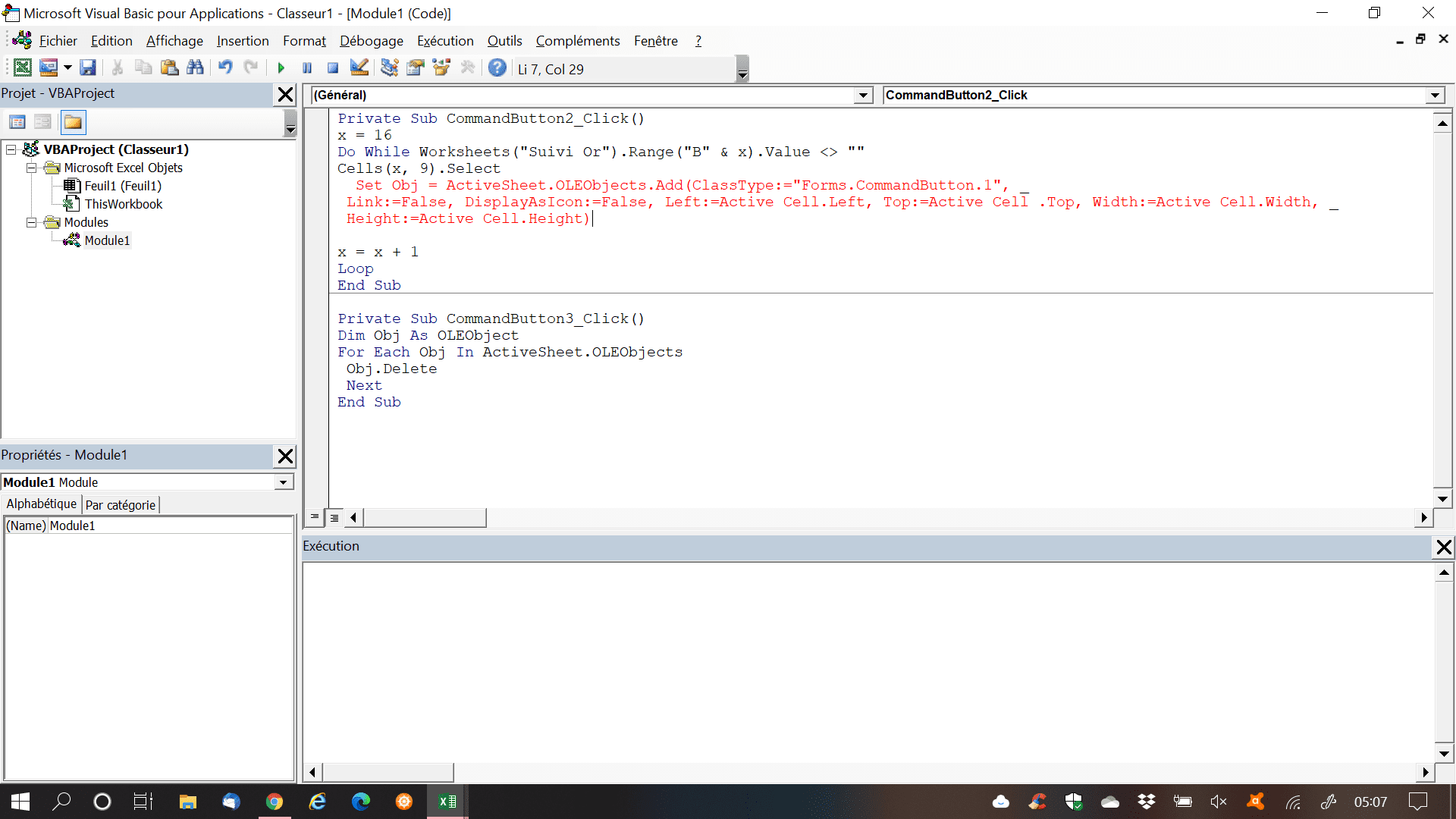
Task: Click the Find binoculars icon
Action: coord(195,68)
